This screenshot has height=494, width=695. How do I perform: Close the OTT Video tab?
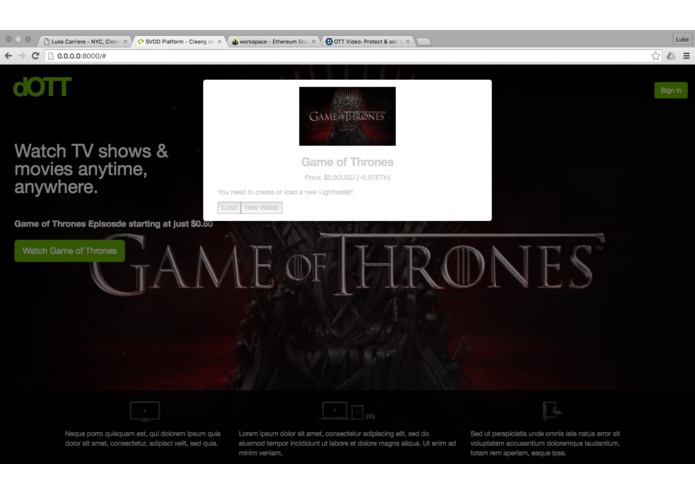coord(408,42)
